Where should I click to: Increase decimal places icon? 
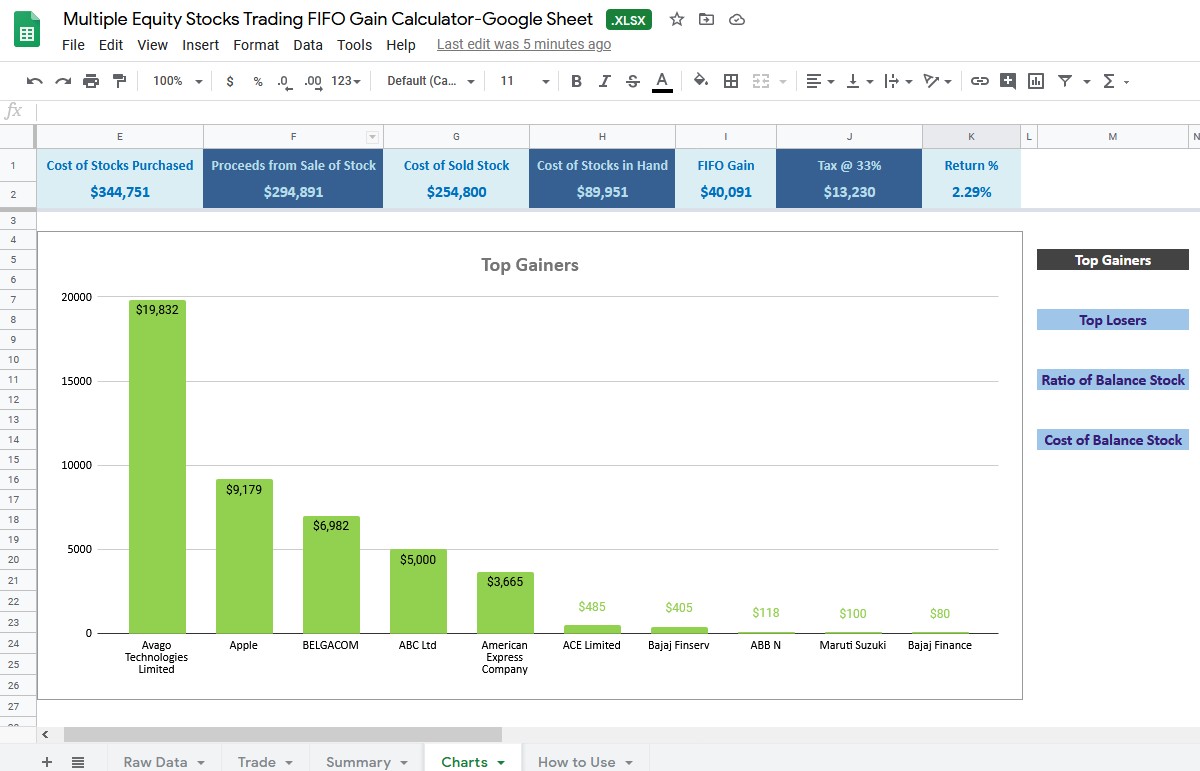click(313, 82)
